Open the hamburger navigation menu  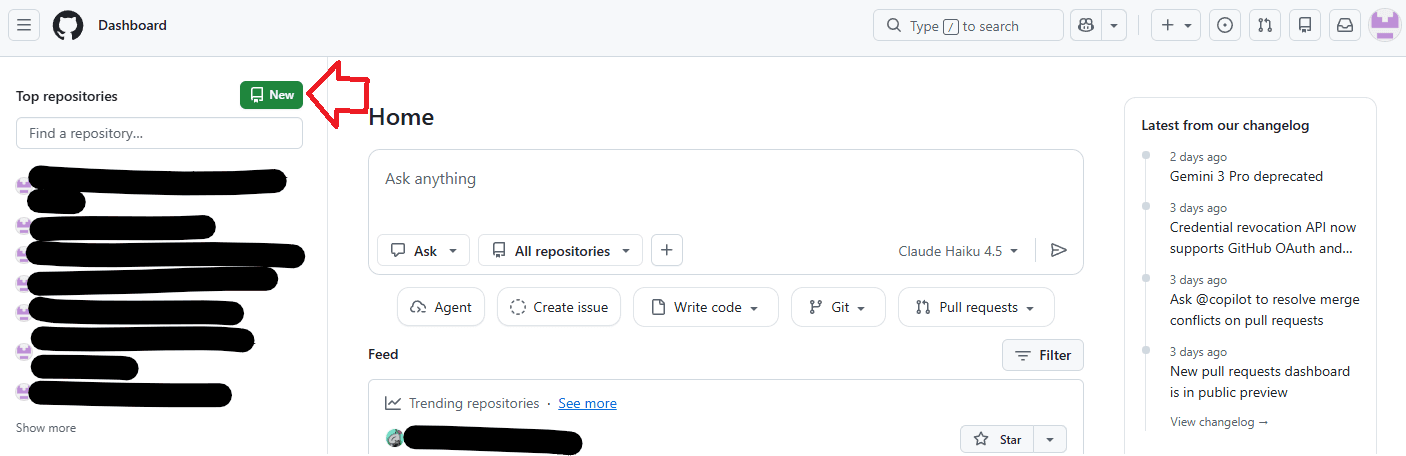click(25, 26)
